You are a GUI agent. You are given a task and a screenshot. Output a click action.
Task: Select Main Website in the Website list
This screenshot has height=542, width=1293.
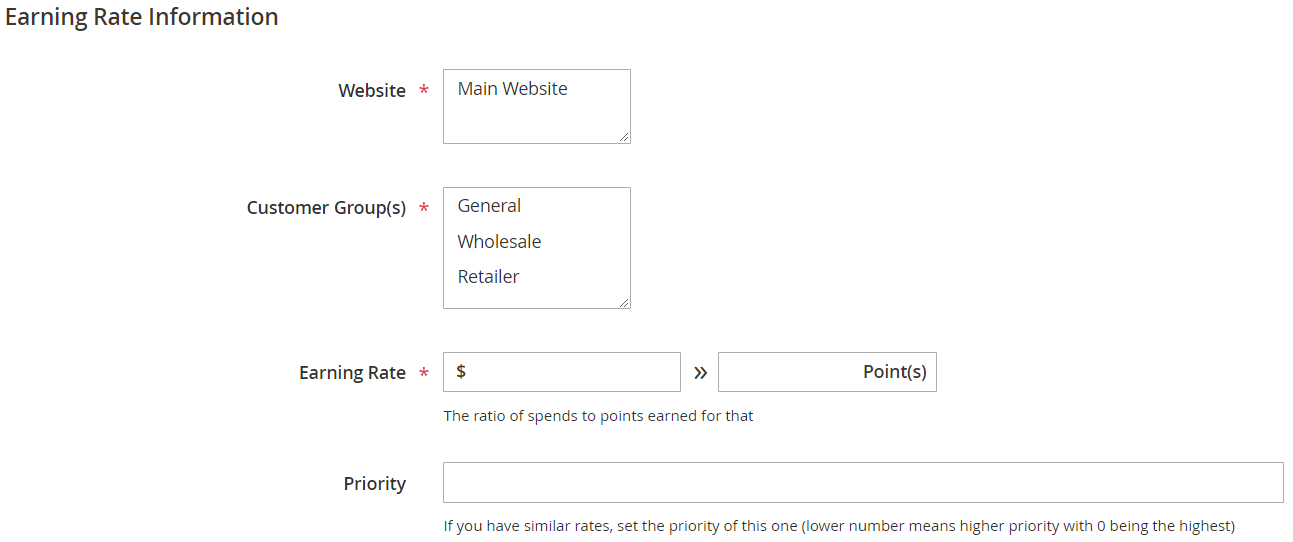[513, 89]
